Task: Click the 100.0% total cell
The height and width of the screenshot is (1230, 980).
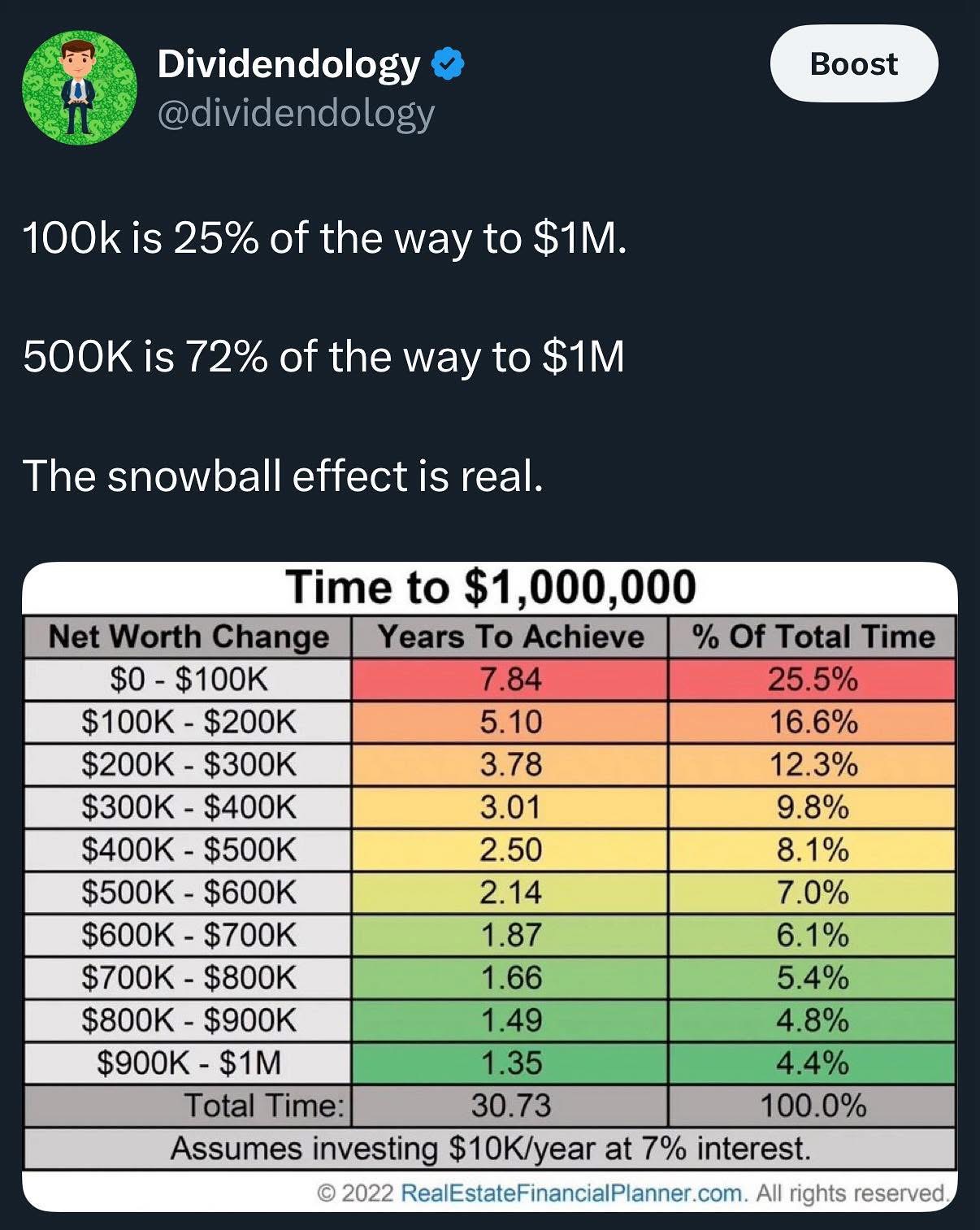Action: [812, 1106]
